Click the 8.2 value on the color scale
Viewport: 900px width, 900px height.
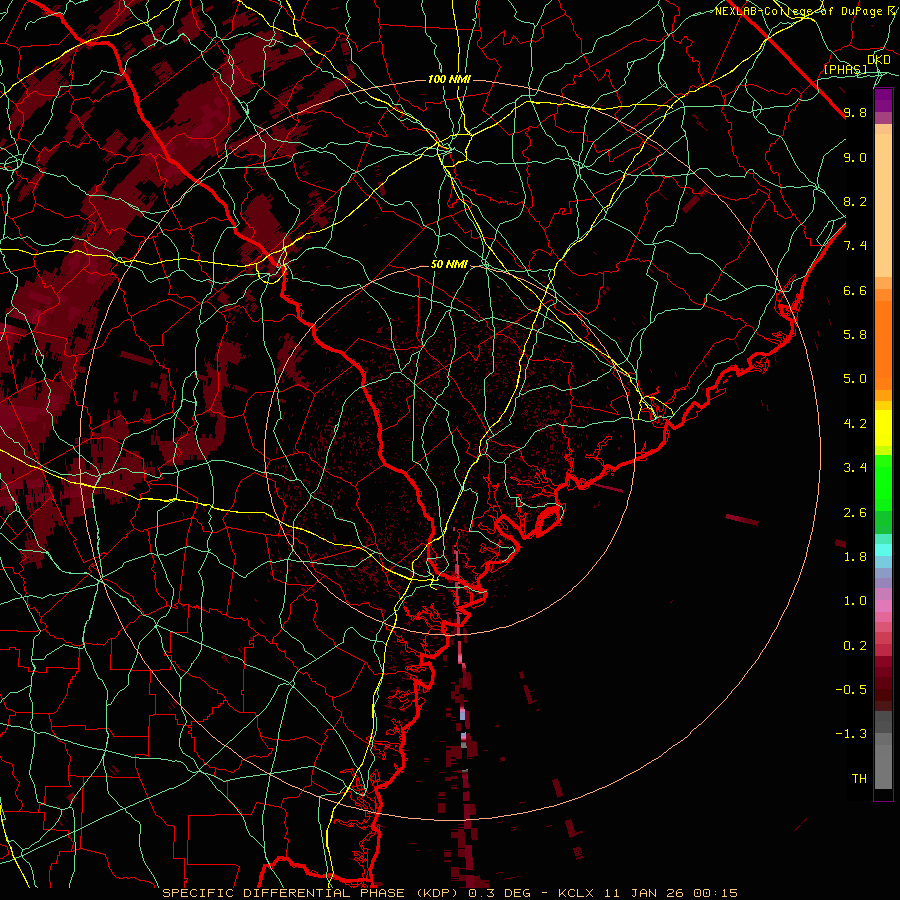coord(855,201)
